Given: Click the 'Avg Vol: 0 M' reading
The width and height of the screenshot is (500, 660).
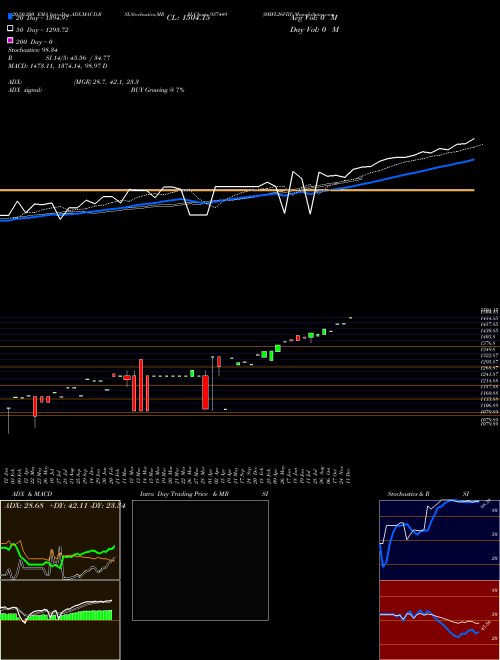Looking at the screenshot, I should tap(314, 18).
